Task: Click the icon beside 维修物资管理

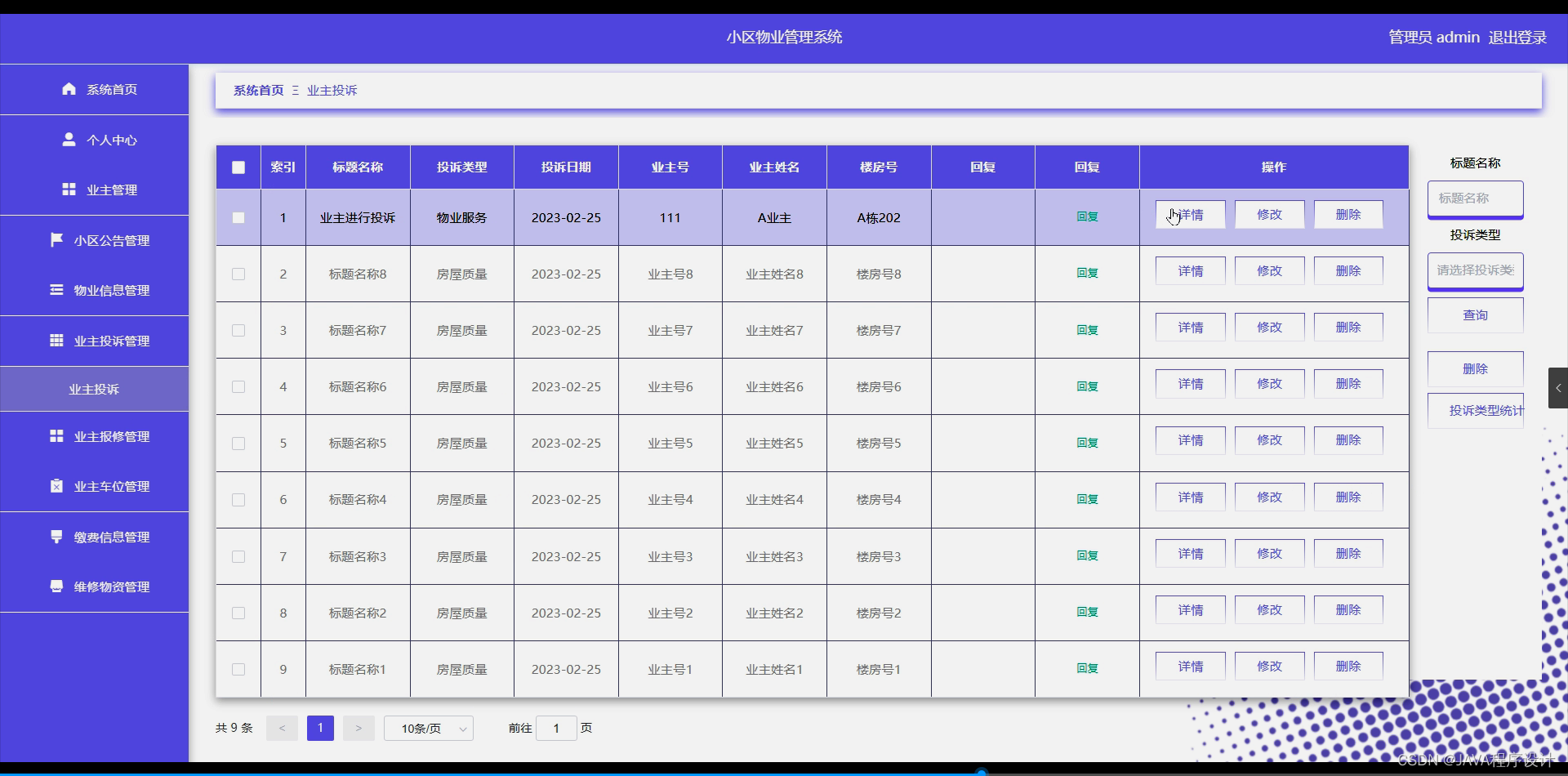Action: (56, 586)
